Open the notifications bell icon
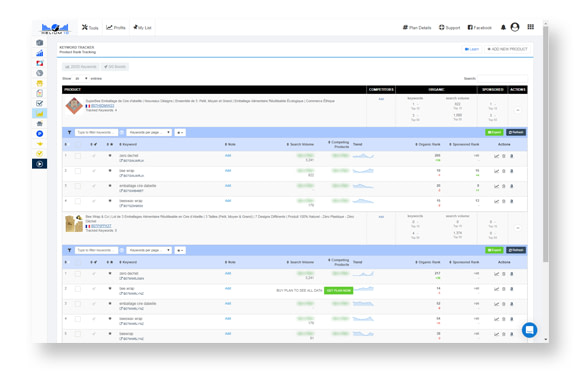Image resolution: width=579 pixels, height=375 pixels. pyautogui.click(x=503, y=27)
